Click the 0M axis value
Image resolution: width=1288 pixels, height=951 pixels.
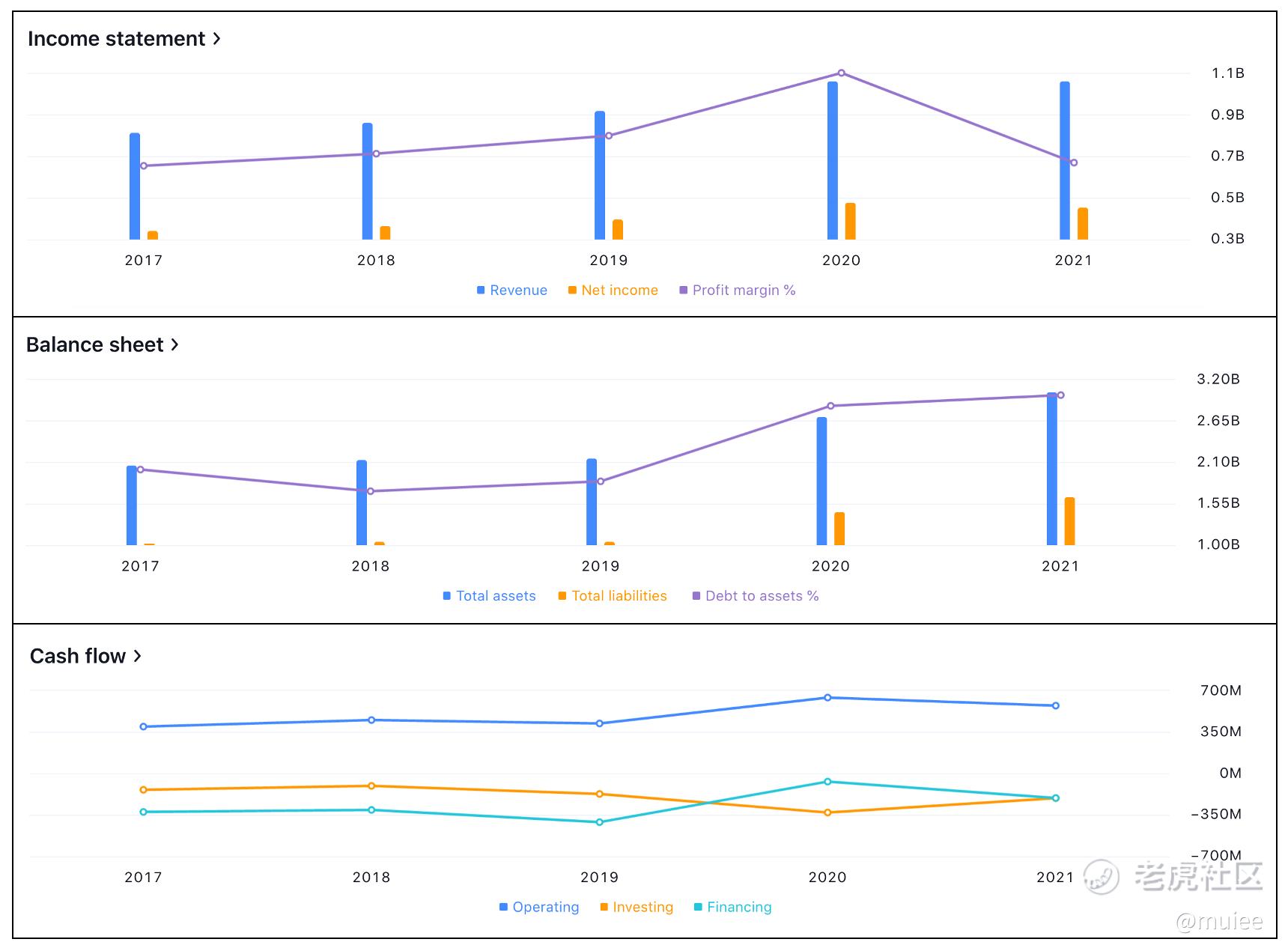click(1230, 773)
